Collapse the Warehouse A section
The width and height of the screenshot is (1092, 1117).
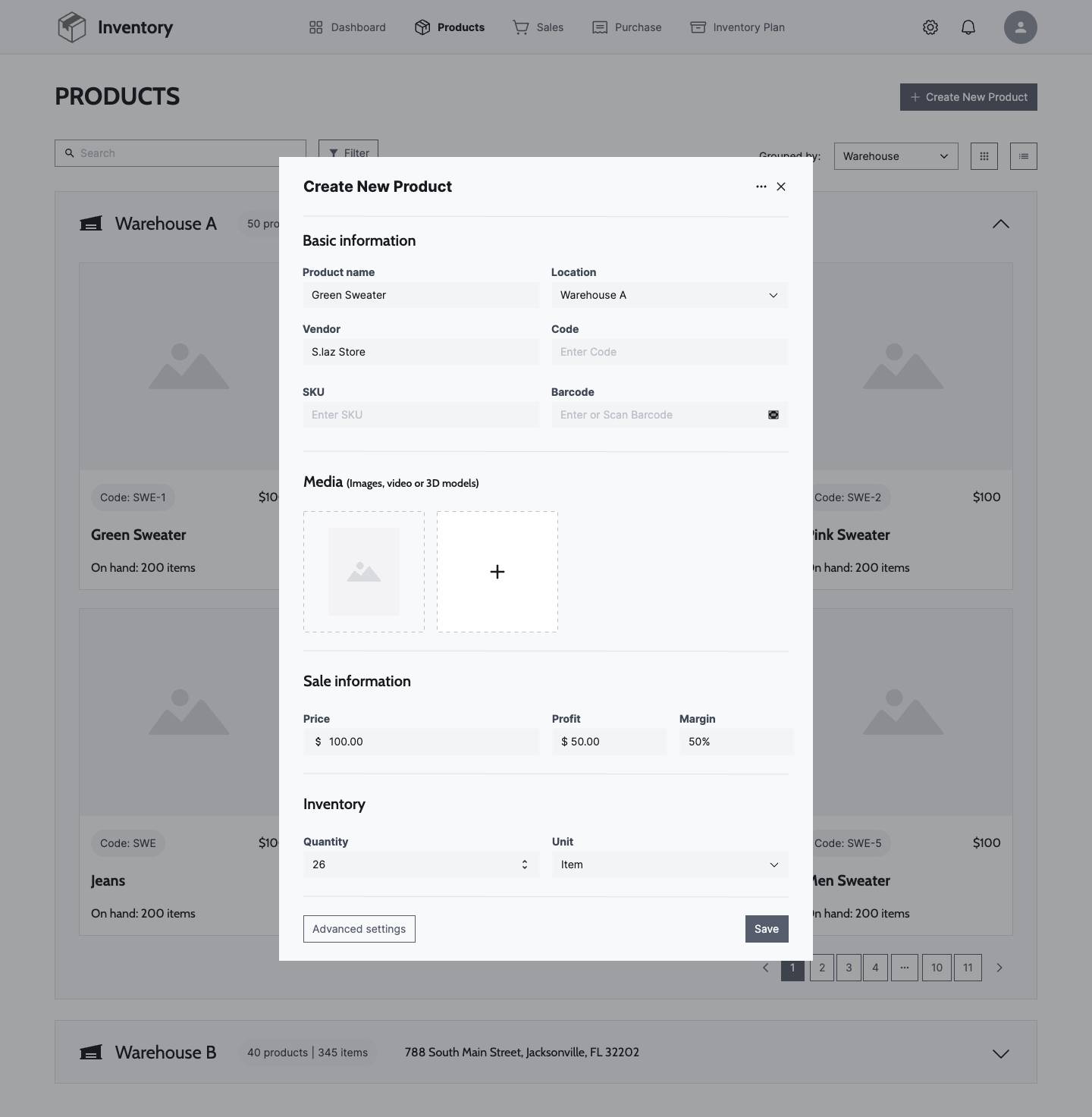pyautogui.click(x=1001, y=224)
